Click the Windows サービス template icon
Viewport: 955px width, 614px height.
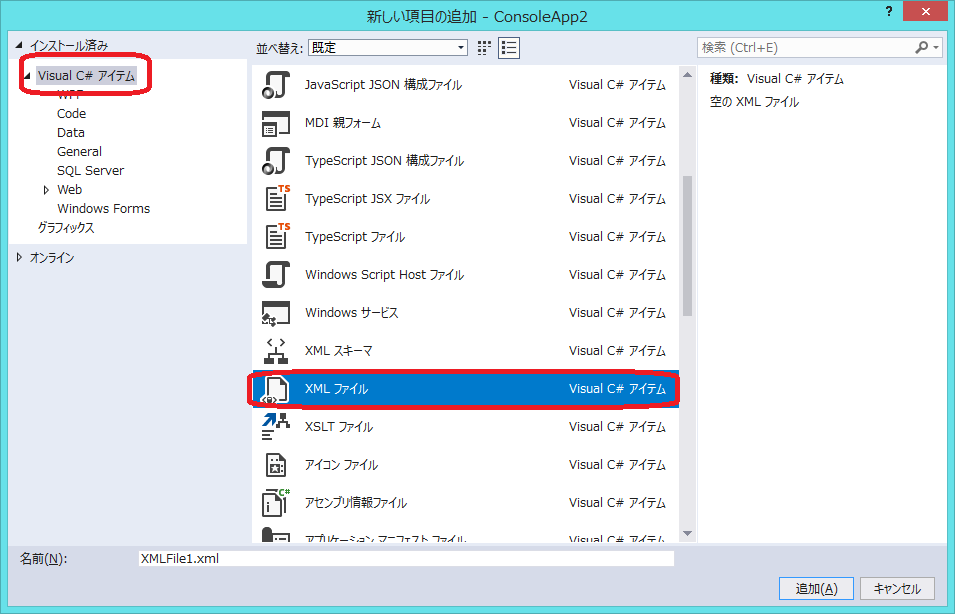click(276, 313)
